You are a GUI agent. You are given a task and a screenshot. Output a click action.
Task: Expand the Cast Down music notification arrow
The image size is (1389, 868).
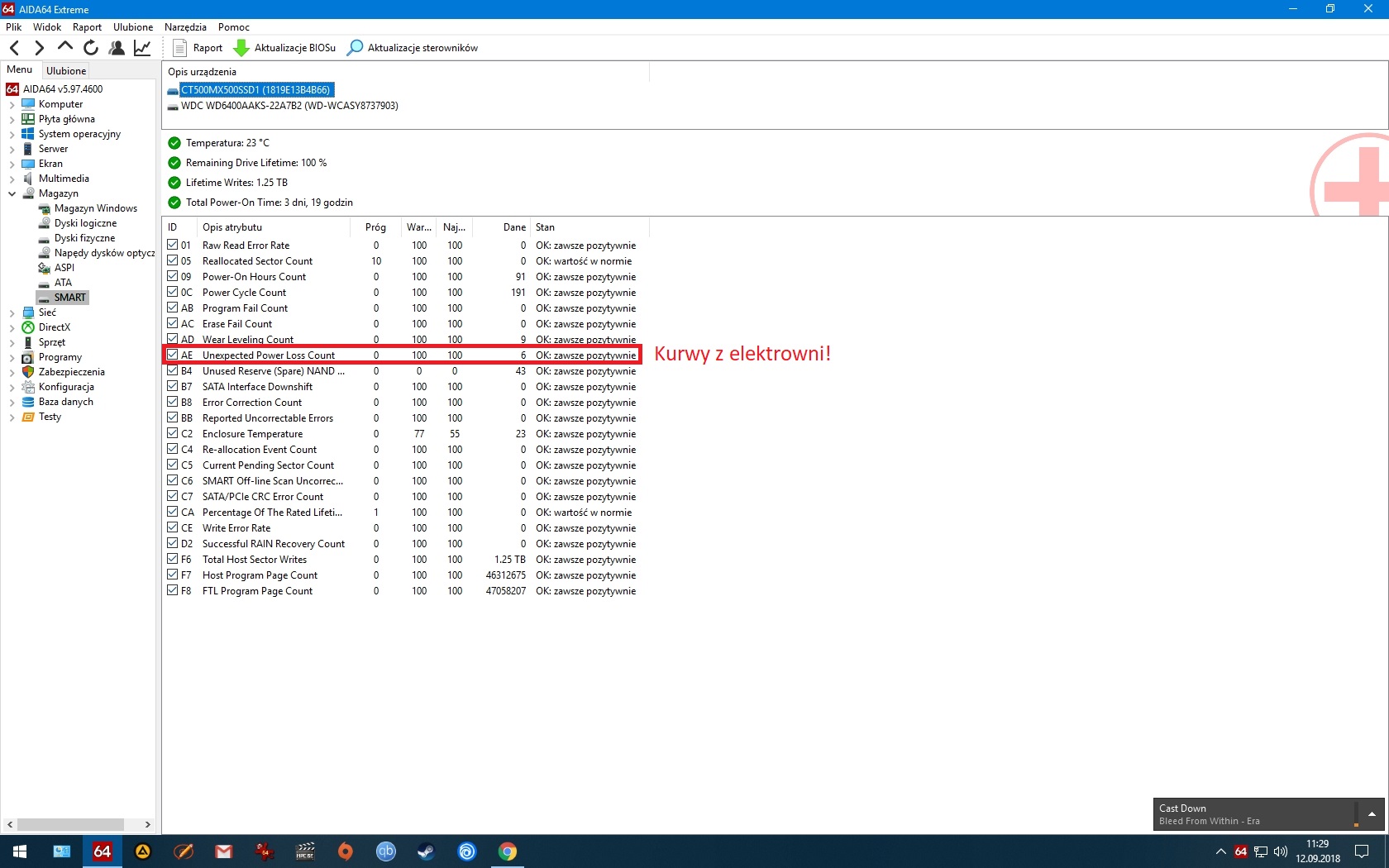click(x=1372, y=814)
